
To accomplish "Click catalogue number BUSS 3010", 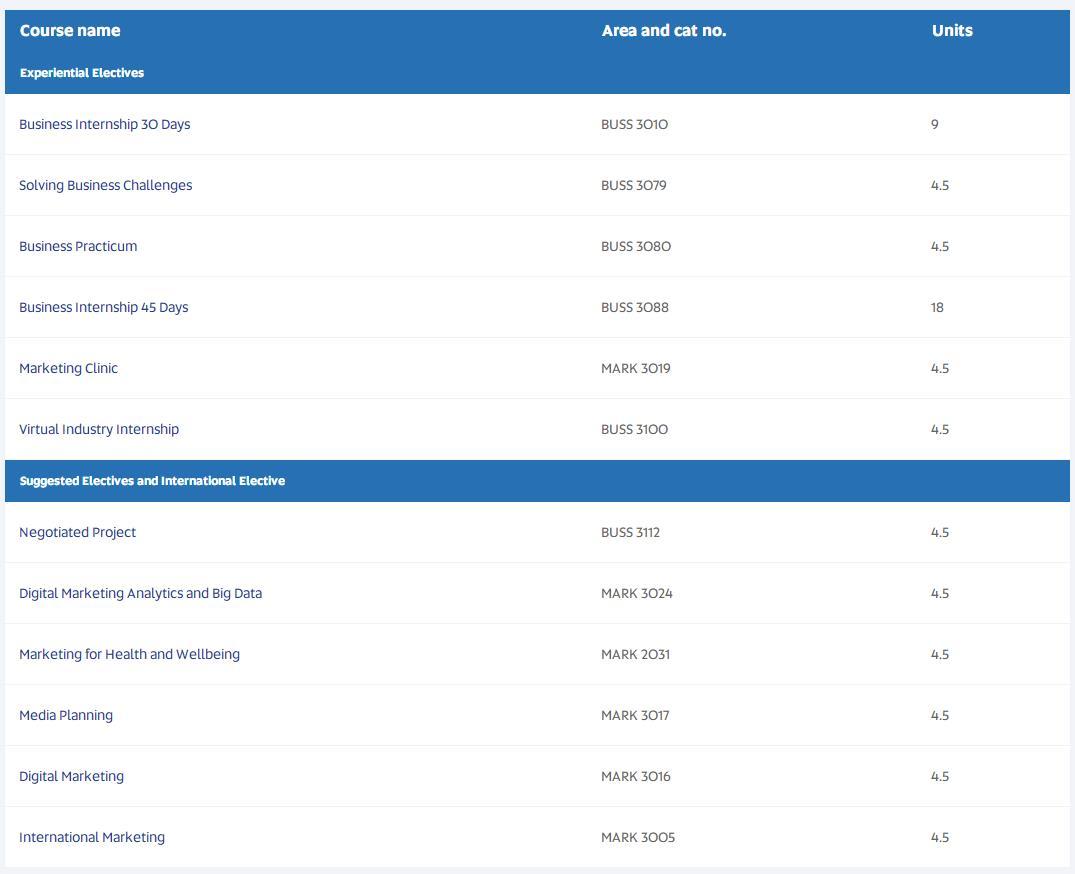I will click(x=634, y=124).
